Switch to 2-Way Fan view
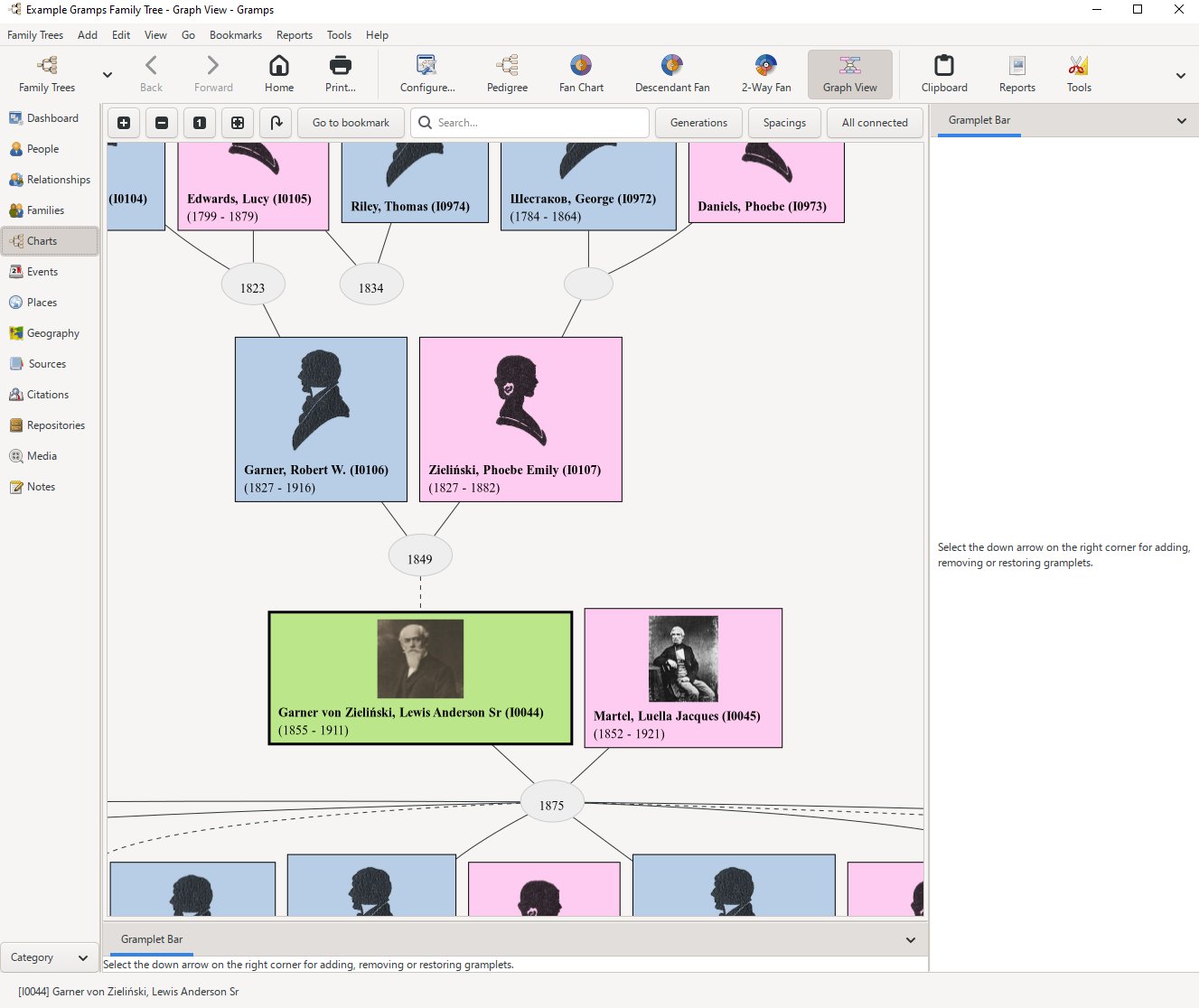The width and height of the screenshot is (1199, 1008). (766, 74)
